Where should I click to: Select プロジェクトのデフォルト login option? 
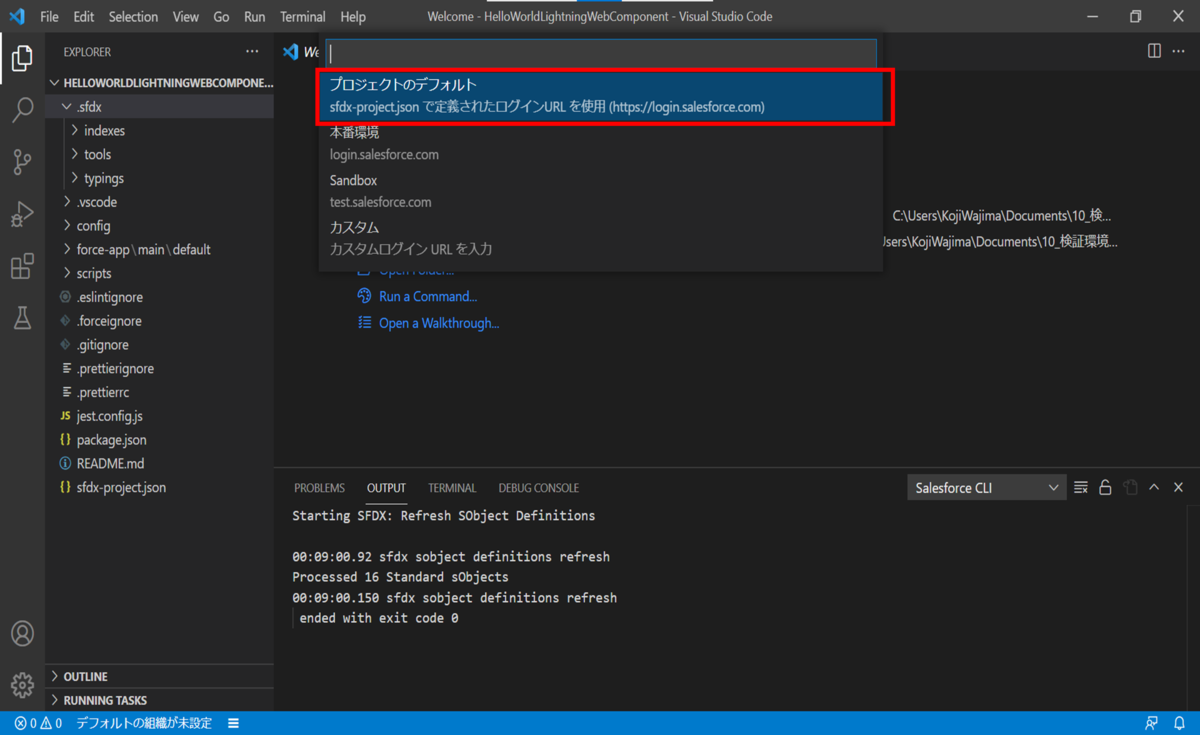(x=601, y=96)
